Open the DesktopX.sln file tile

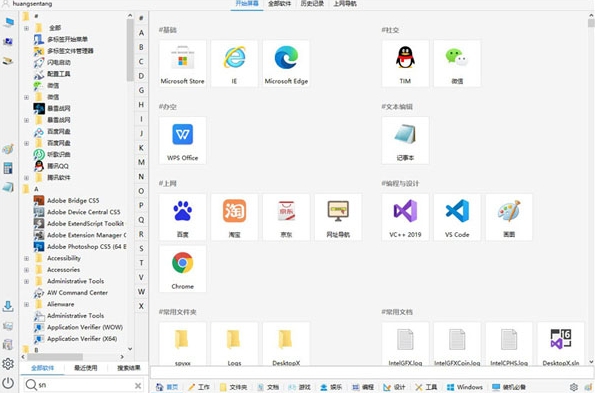[561, 344]
